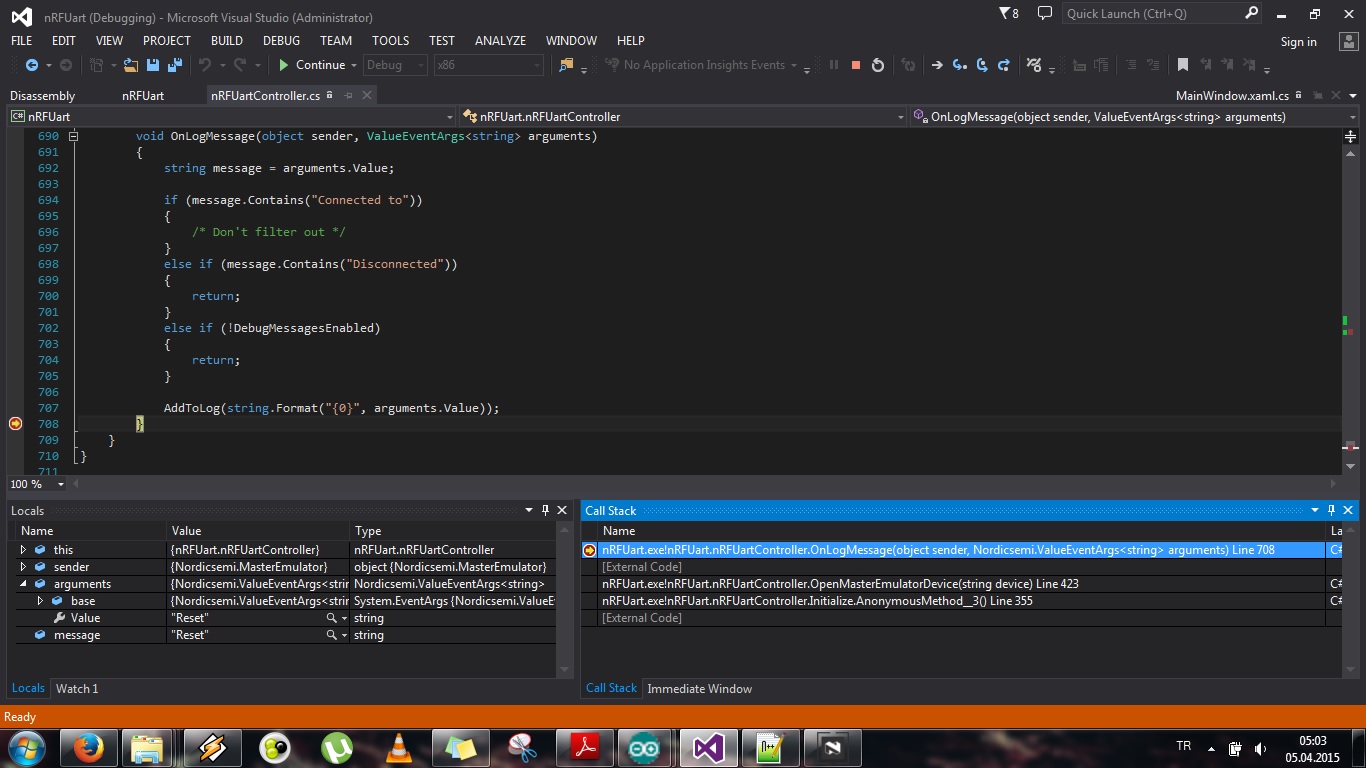Click the Show Next Statement arrow
The image size is (1366, 768).
pos(937,65)
